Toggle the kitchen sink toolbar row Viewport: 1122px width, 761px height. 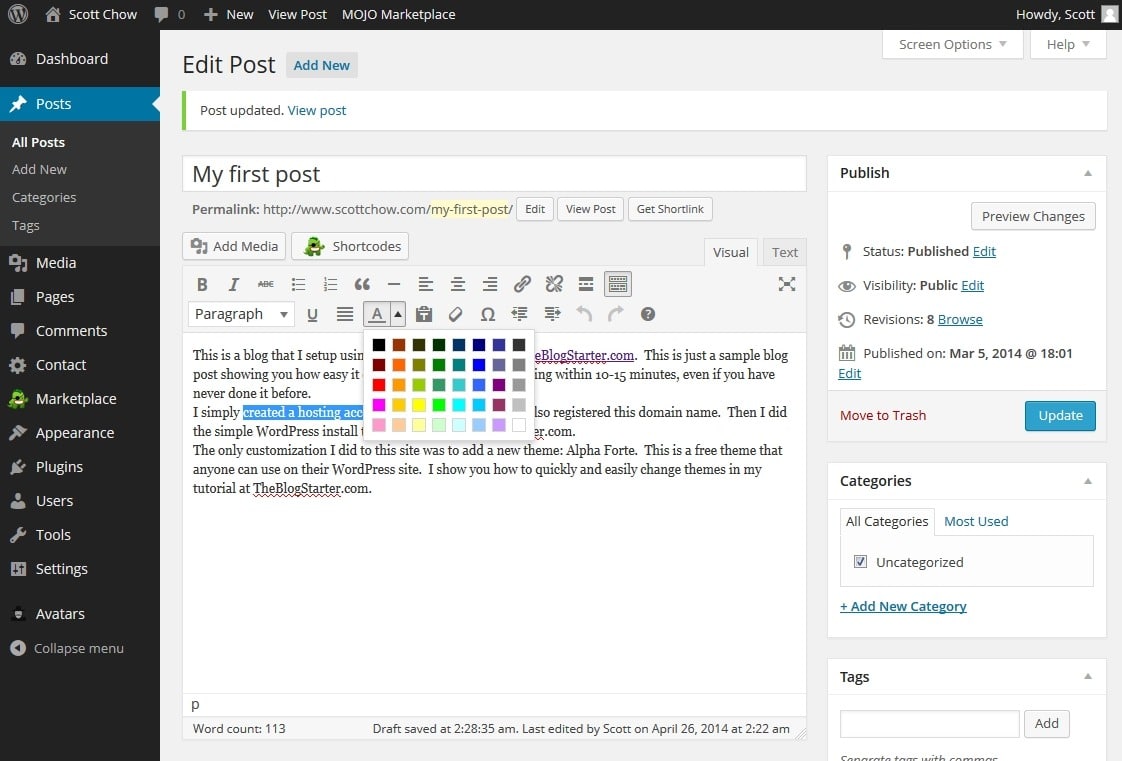617,283
